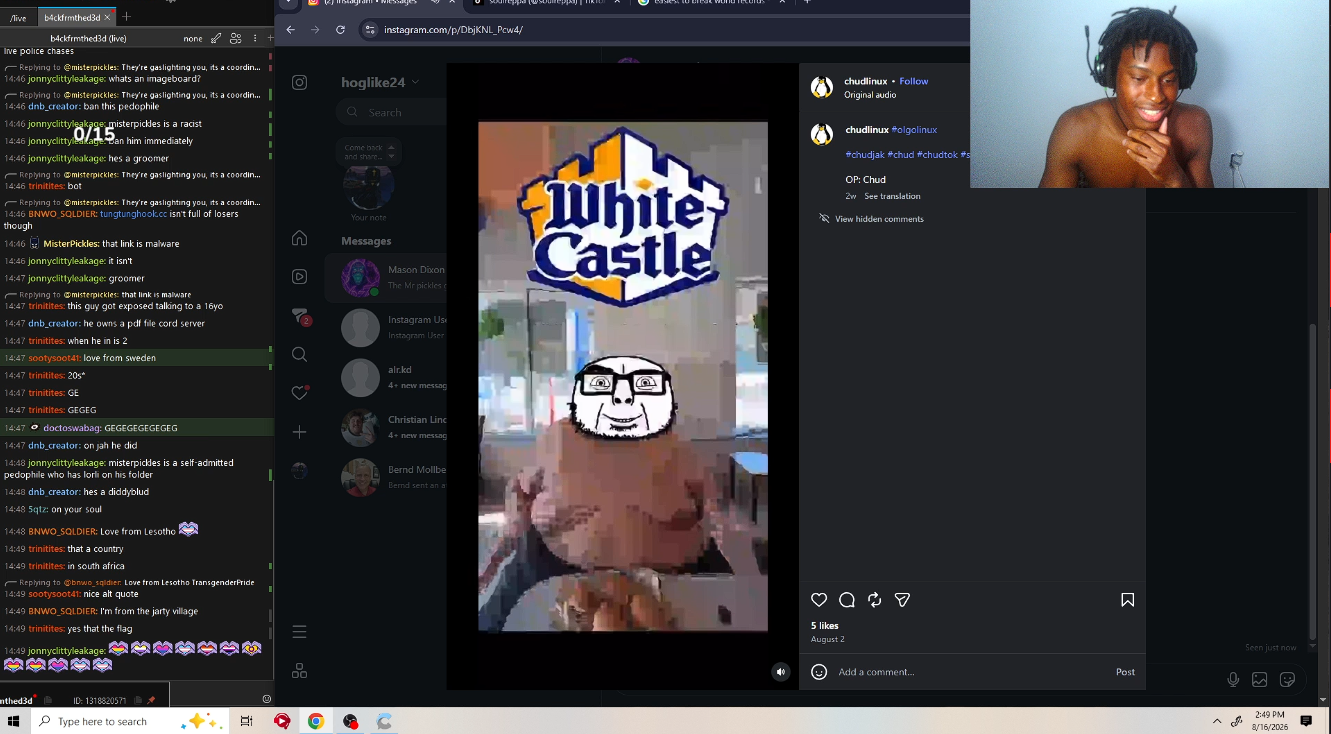Click the none moderation mode label in Chatterino

click(193, 38)
